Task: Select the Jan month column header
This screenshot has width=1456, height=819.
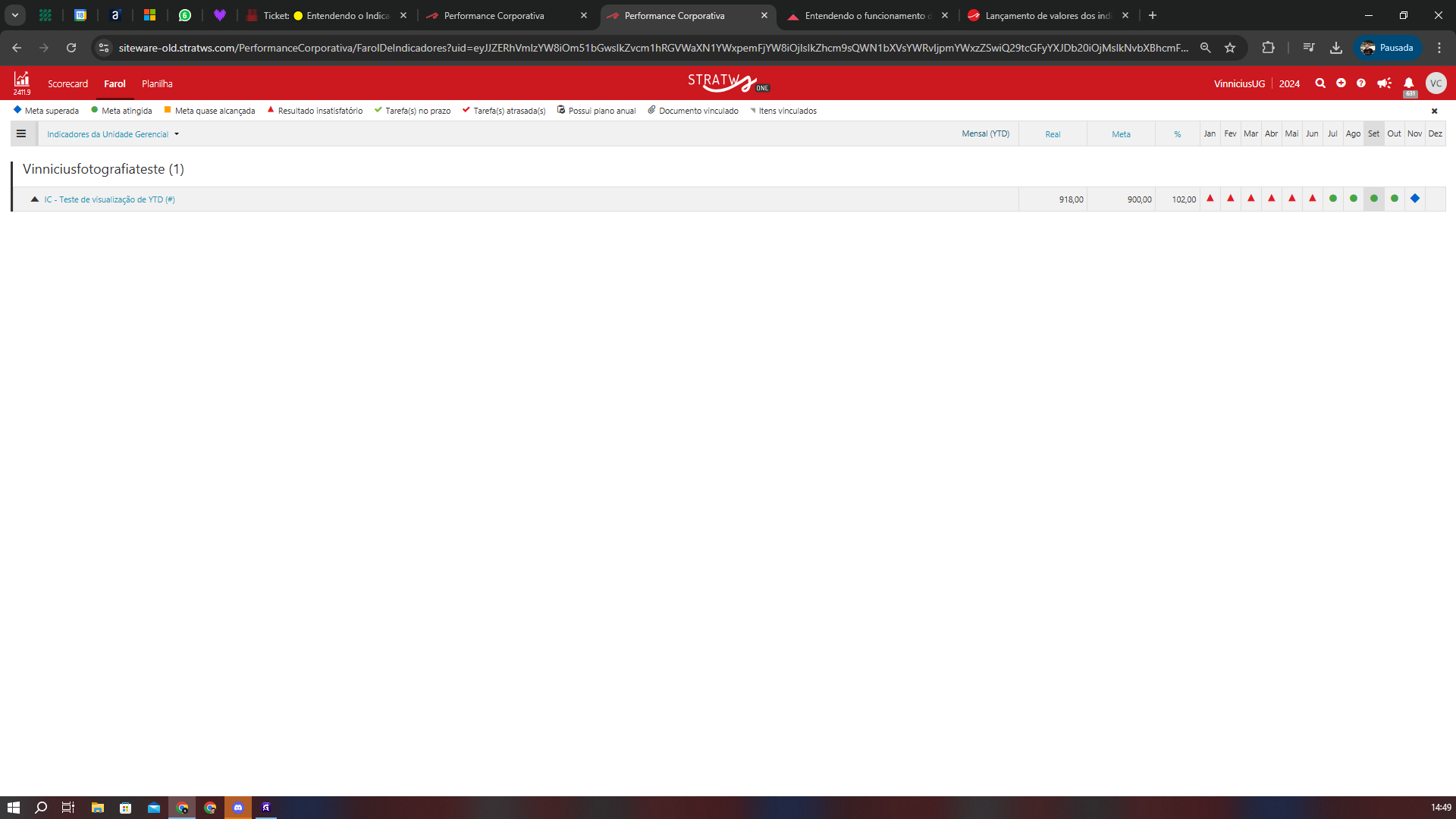Action: pyautogui.click(x=1210, y=133)
